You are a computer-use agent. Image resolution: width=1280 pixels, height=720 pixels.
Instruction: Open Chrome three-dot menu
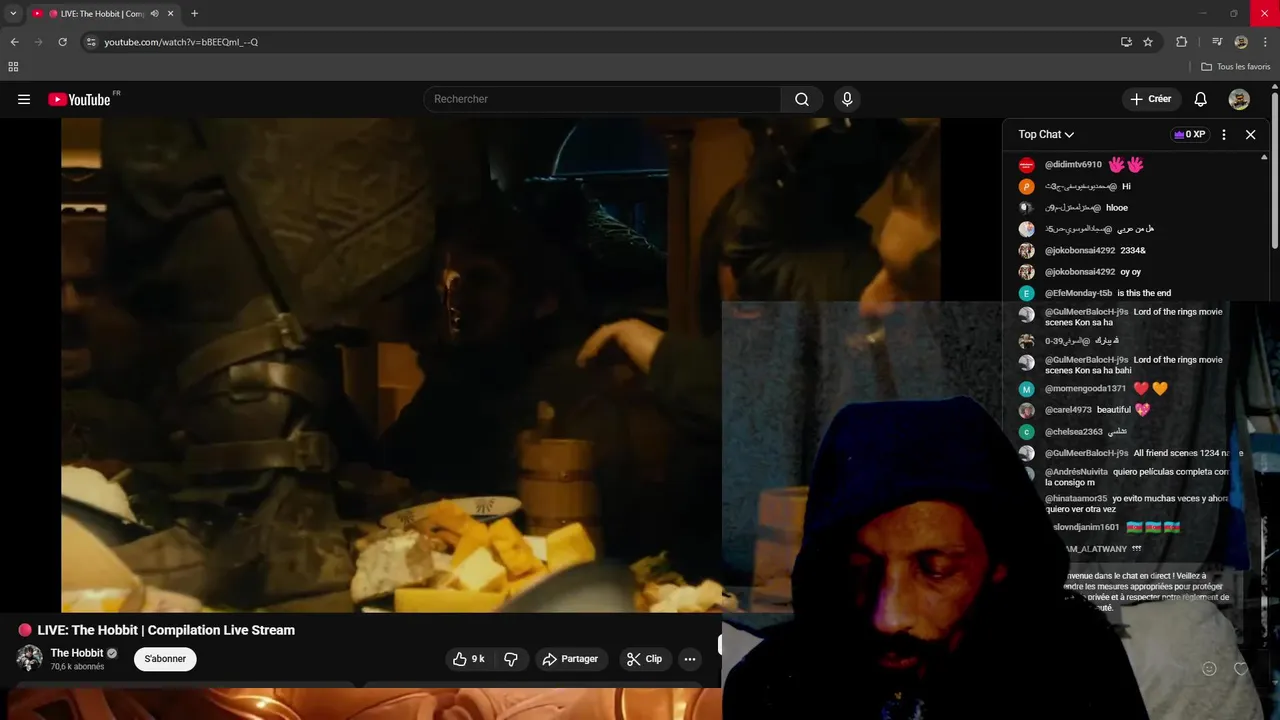click(x=1265, y=42)
